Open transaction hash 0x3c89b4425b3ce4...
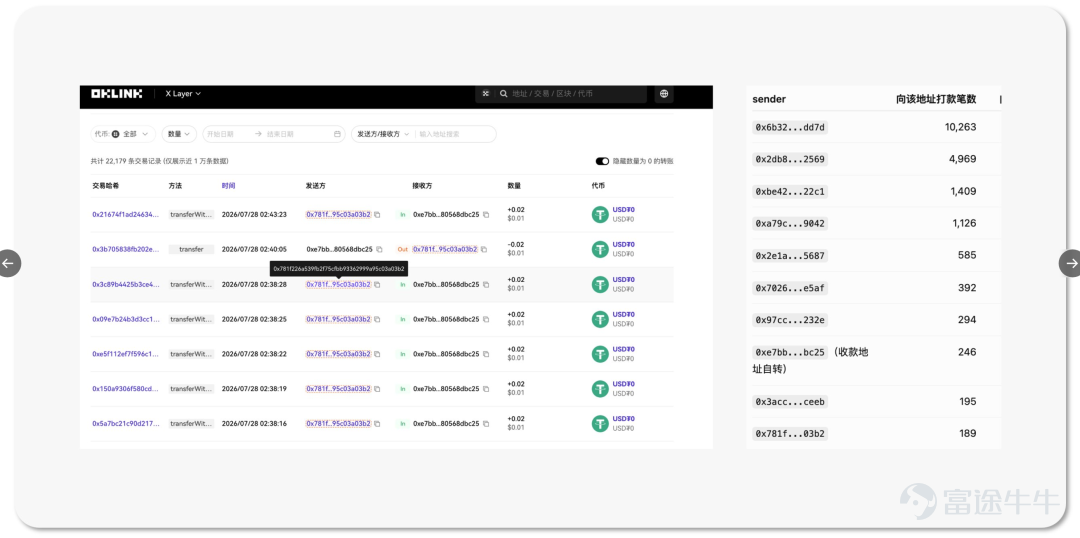 click(125, 284)
